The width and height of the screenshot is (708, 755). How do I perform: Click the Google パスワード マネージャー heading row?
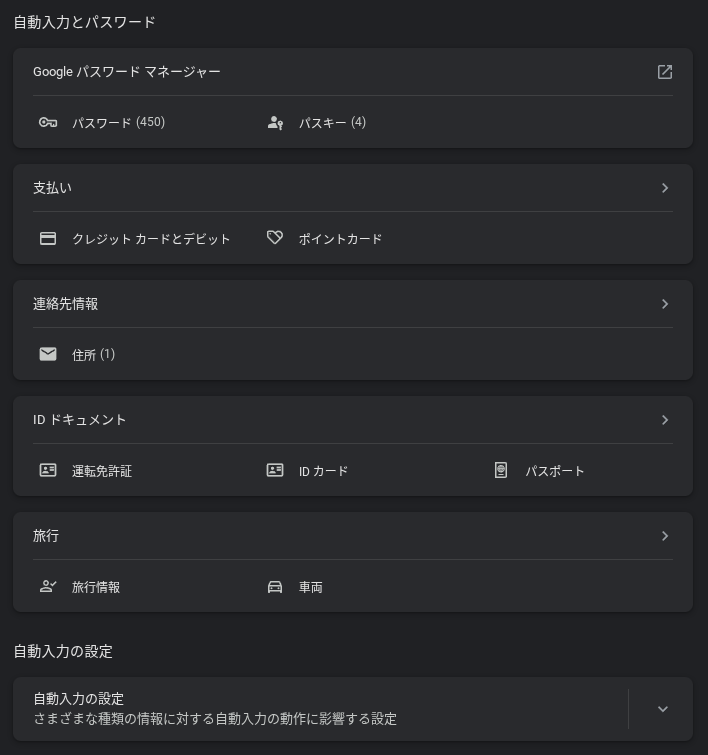click(x=127, y=72)
